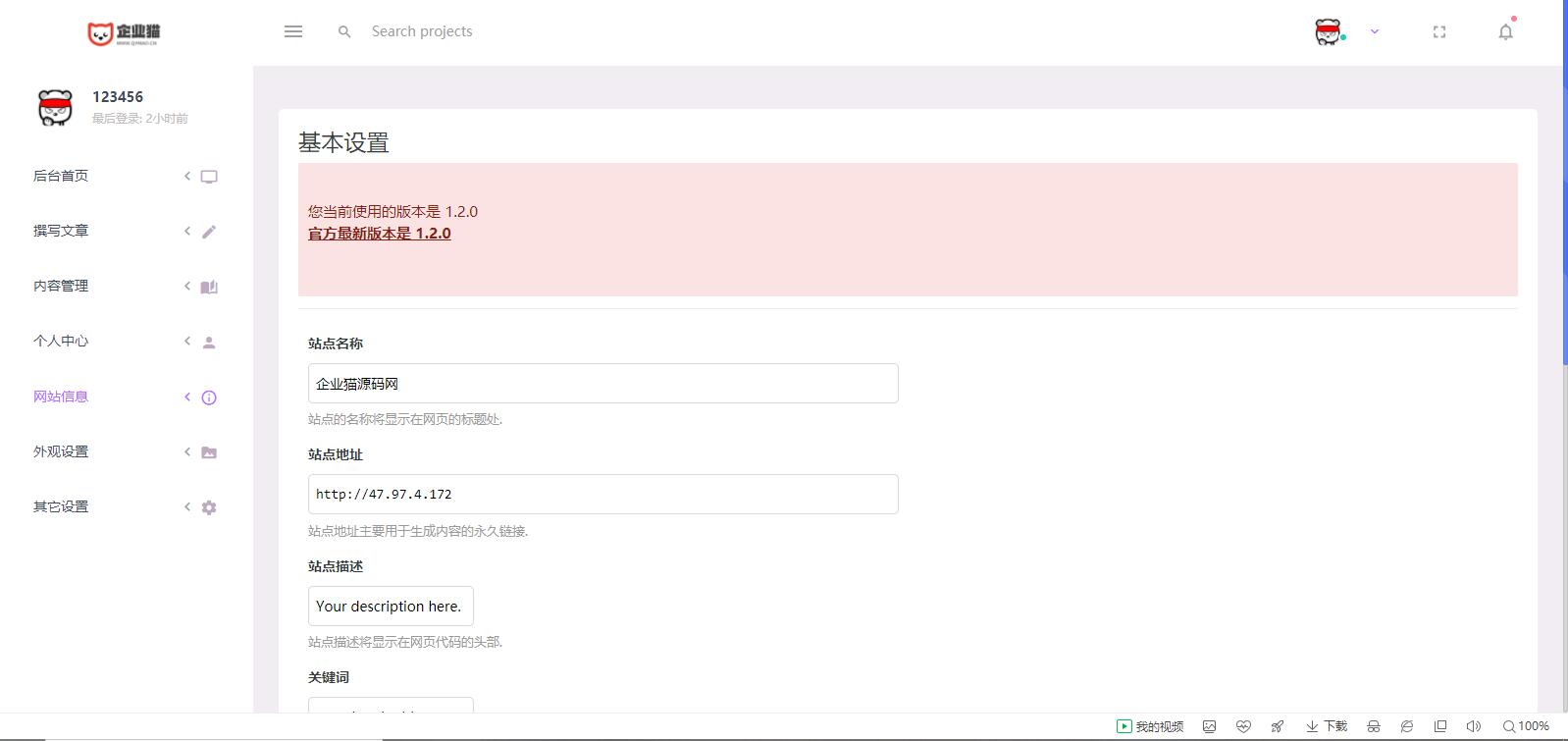The image size is (1568, 741).
Task: Open 个人中心 menu item
Action: tap(61, 341)
